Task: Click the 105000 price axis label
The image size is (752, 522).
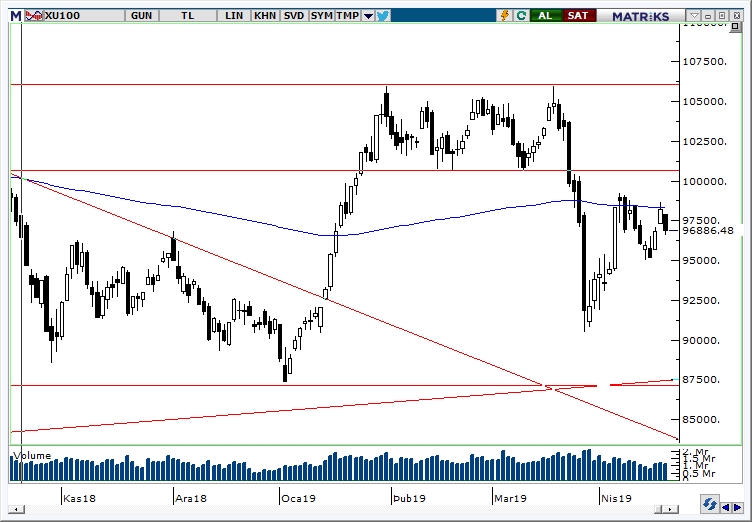Action: point(704,102)
